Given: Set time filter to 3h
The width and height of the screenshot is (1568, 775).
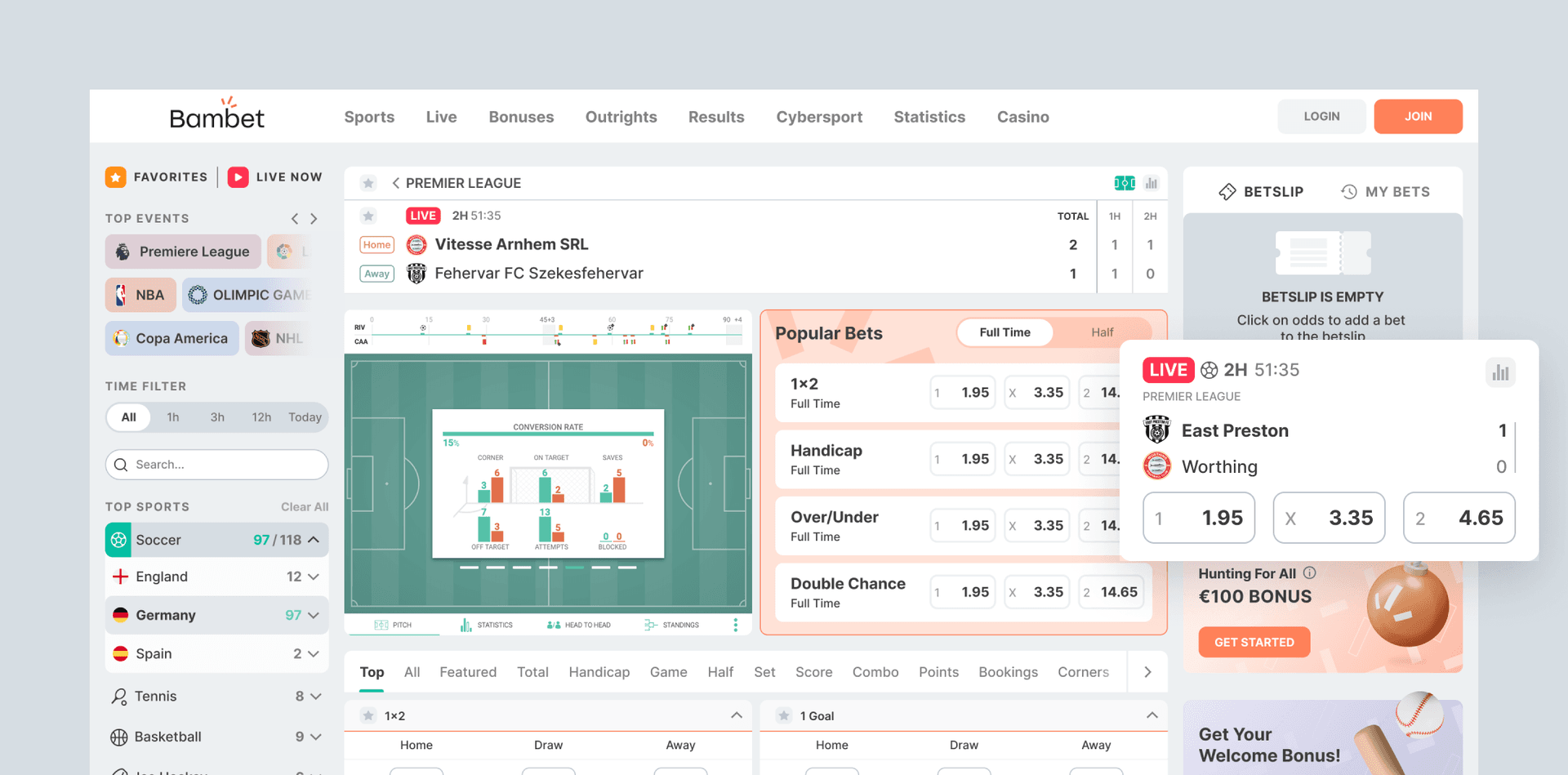Looking at the screenshot, I should tap(217, 417).
